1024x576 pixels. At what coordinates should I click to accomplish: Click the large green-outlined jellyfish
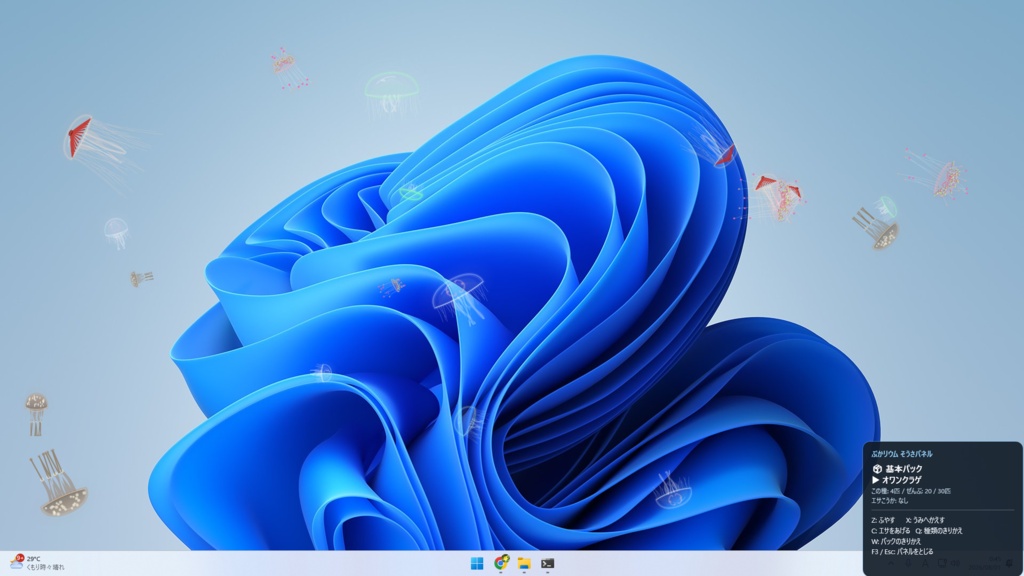click(x=392, y=93)
